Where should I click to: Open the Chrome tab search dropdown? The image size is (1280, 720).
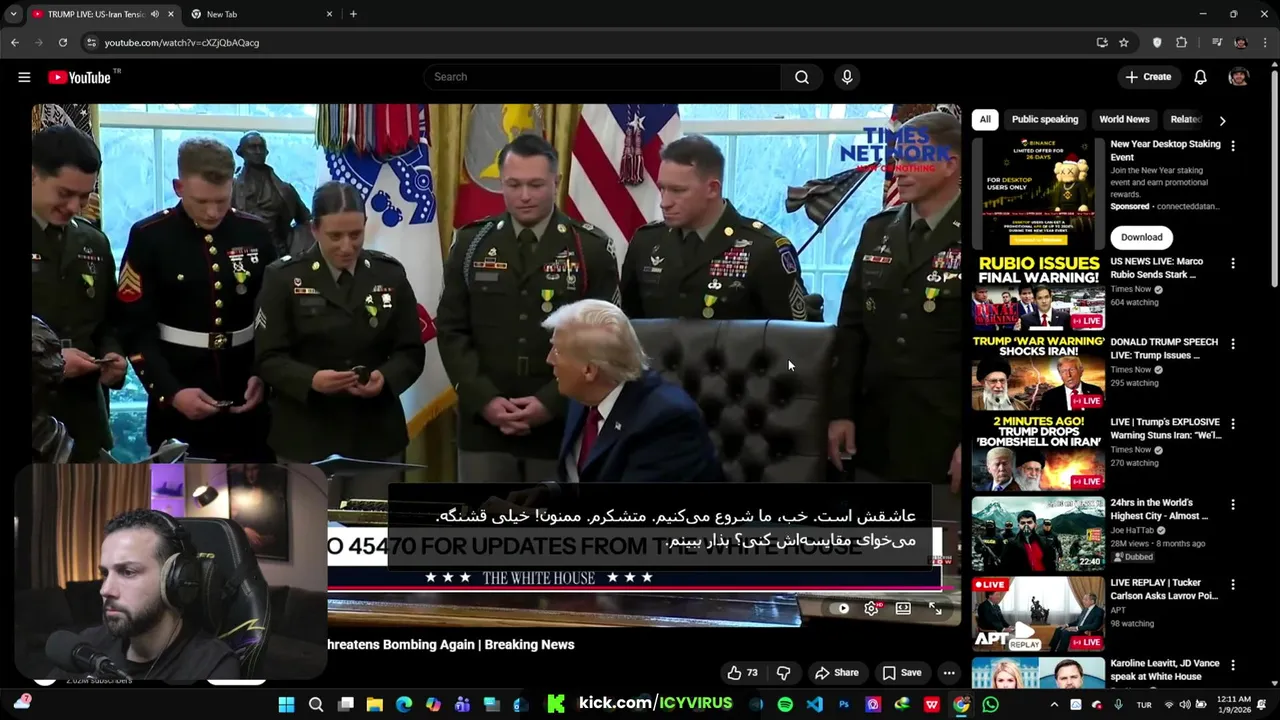point(13,14)
